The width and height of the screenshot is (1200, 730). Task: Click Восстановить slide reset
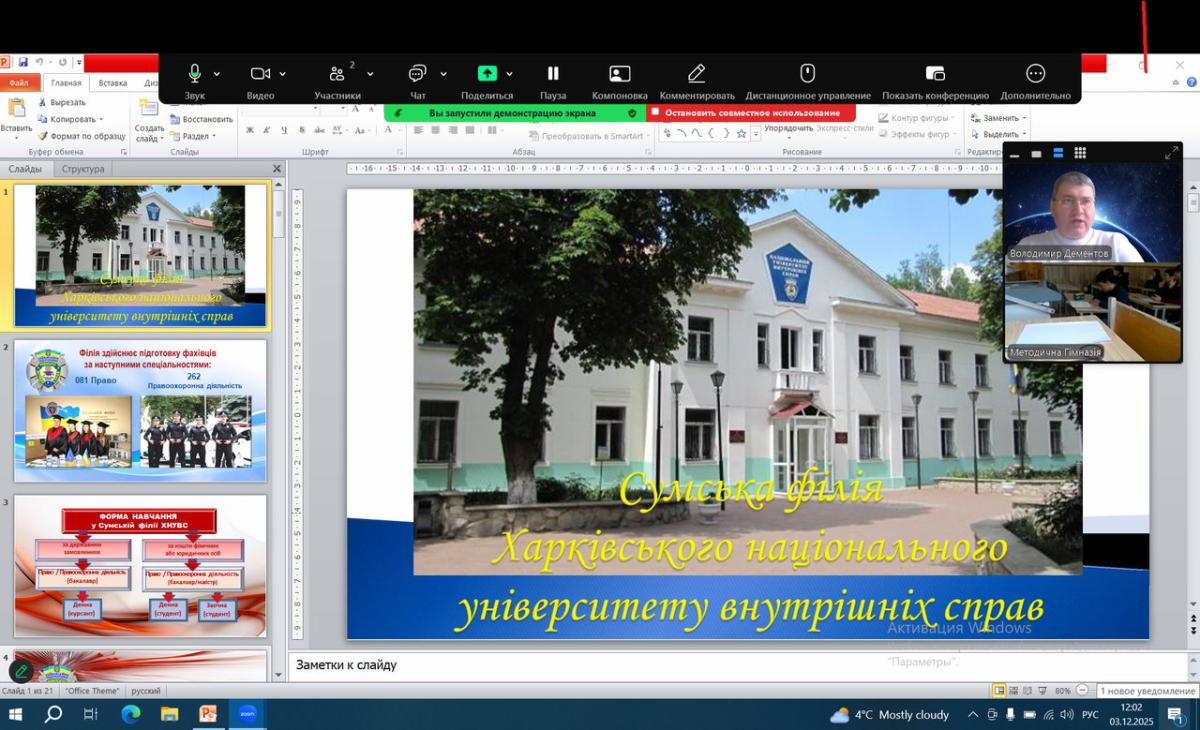pos(200,119)
